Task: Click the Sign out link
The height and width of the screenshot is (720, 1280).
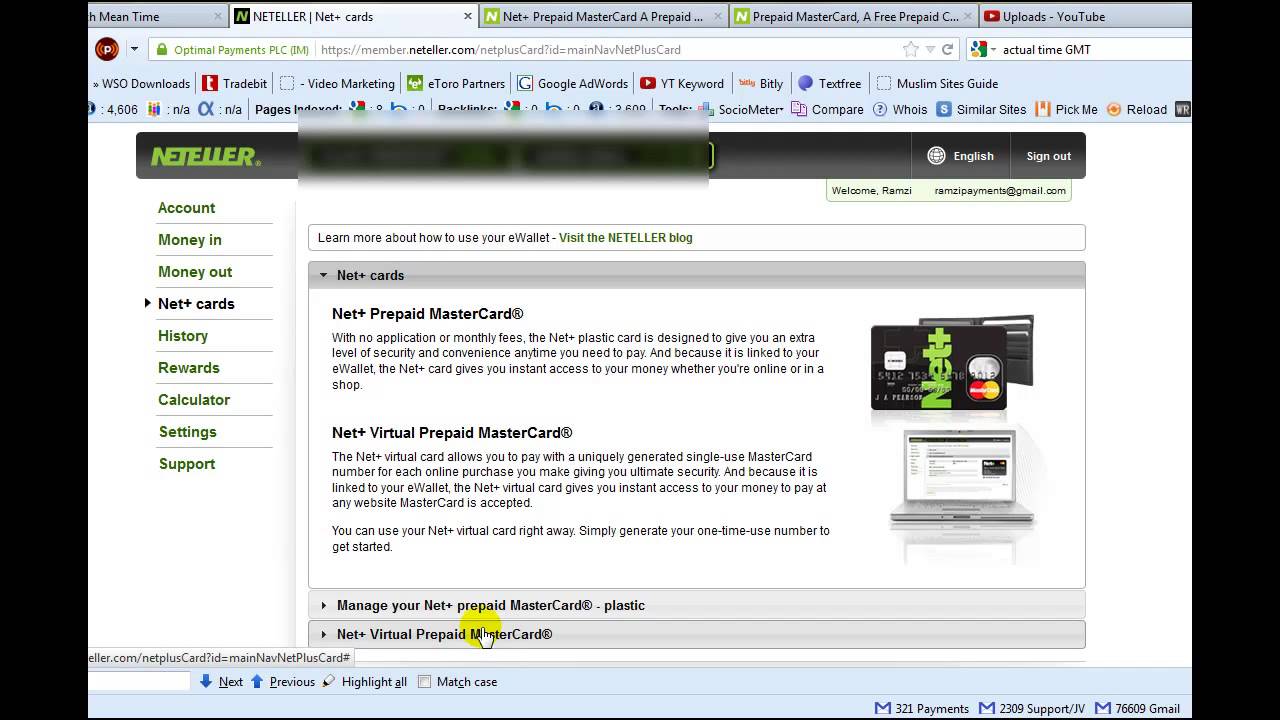Action: 1048,156
